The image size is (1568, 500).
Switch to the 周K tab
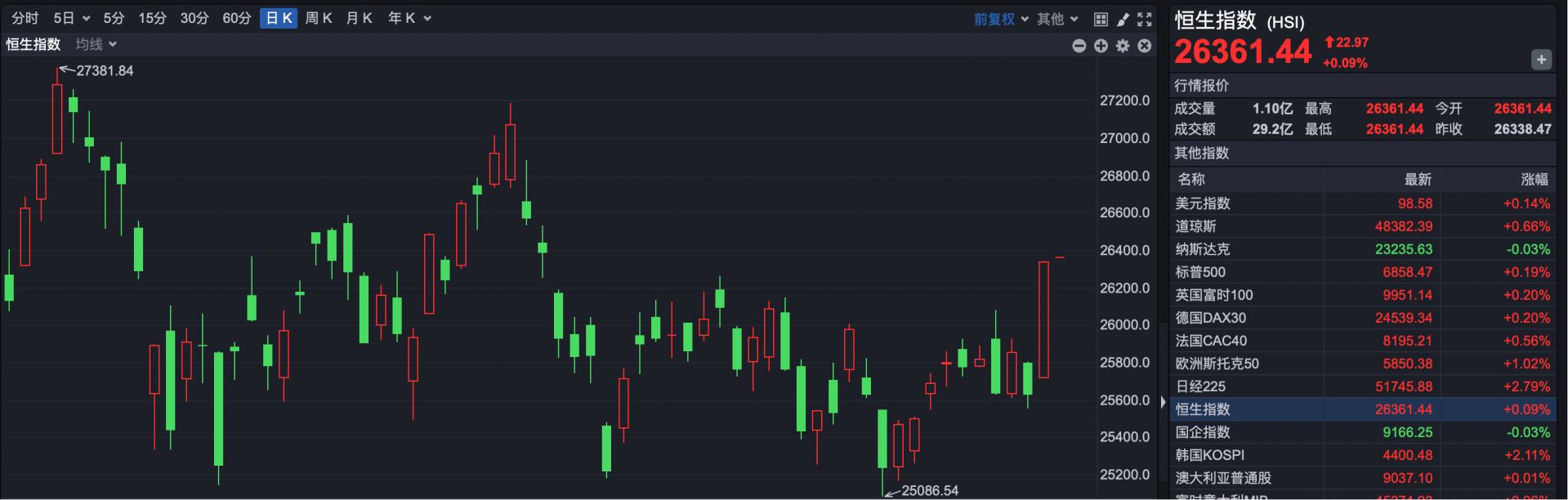coord(318,18)
